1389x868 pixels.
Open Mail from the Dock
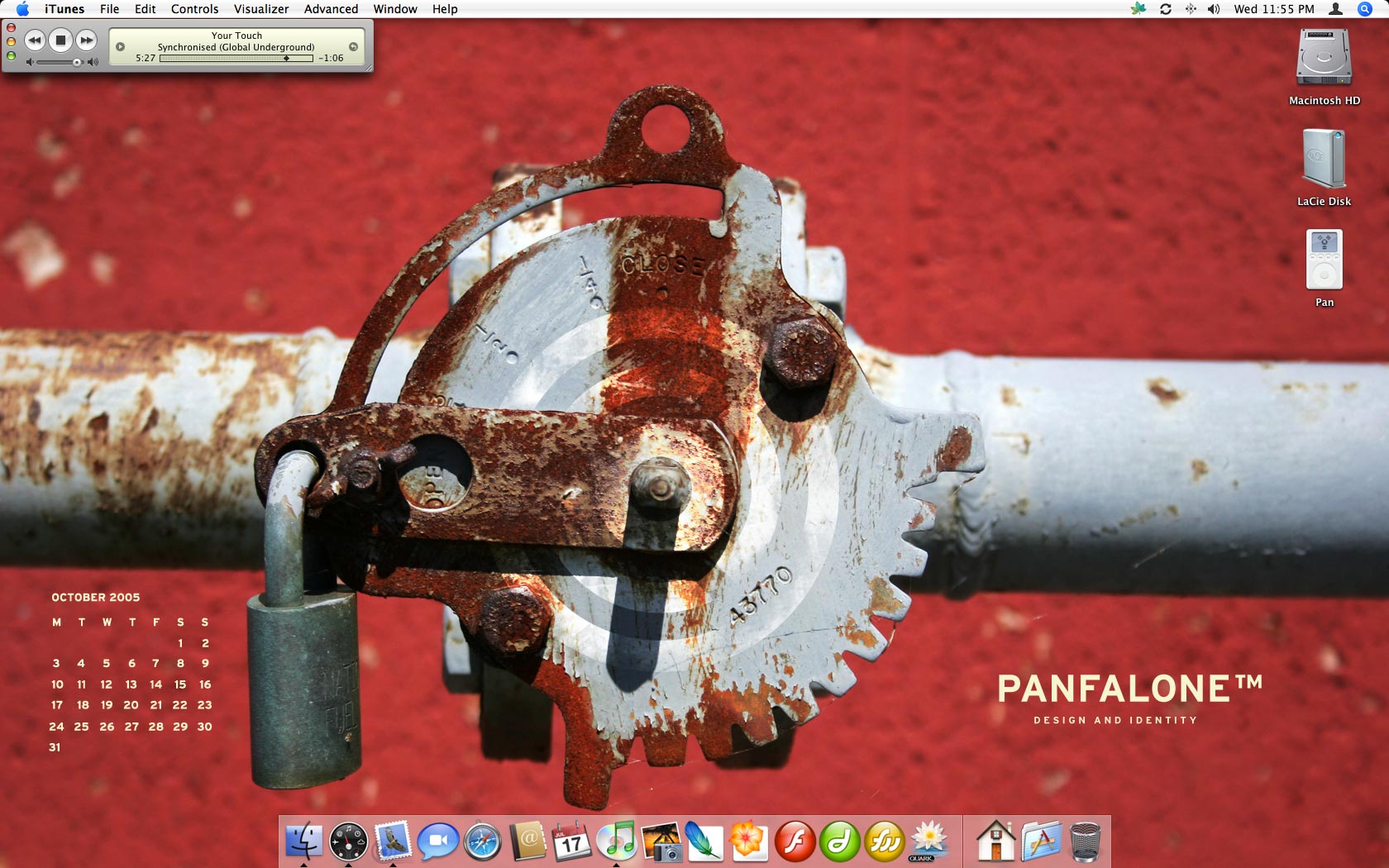coord(393,841)
